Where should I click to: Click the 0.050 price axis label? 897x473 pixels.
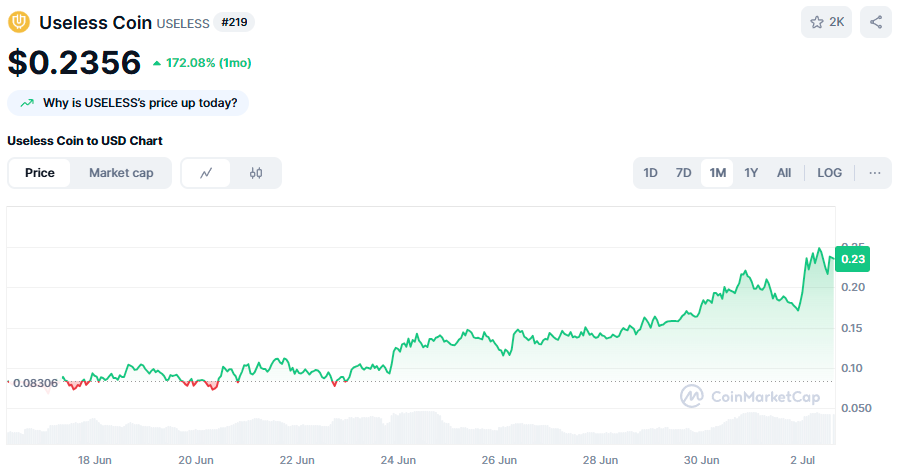pyautogui.click(x=856, y=408)
